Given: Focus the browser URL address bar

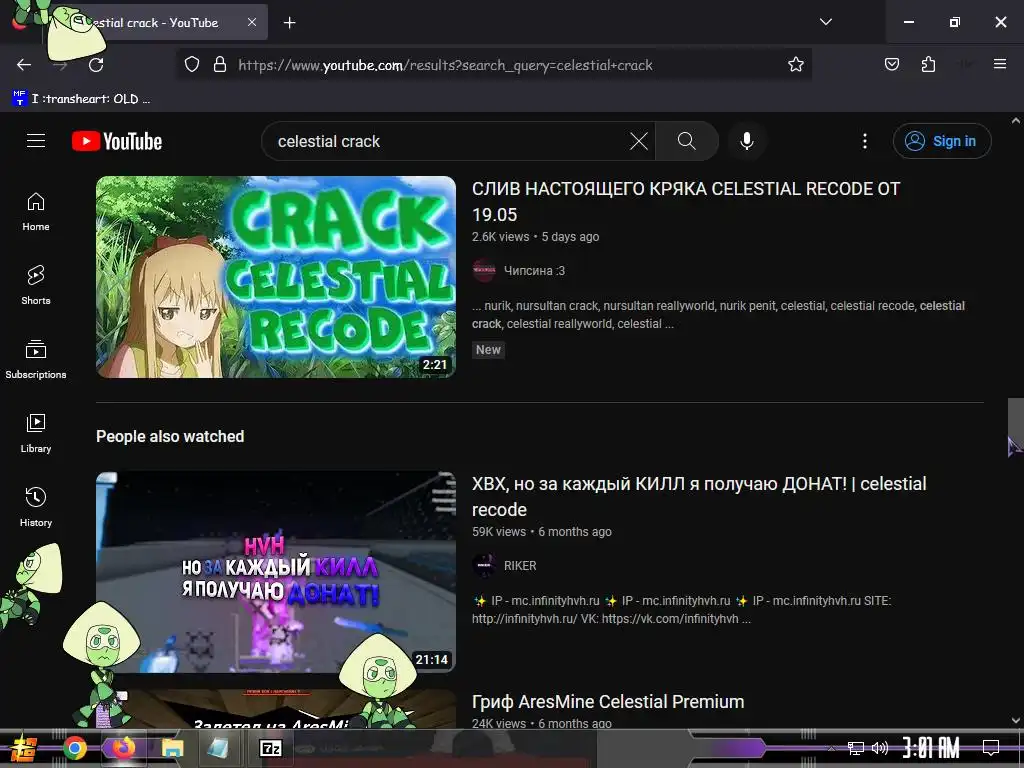Looking at the screenshot, I should [496, 65].
